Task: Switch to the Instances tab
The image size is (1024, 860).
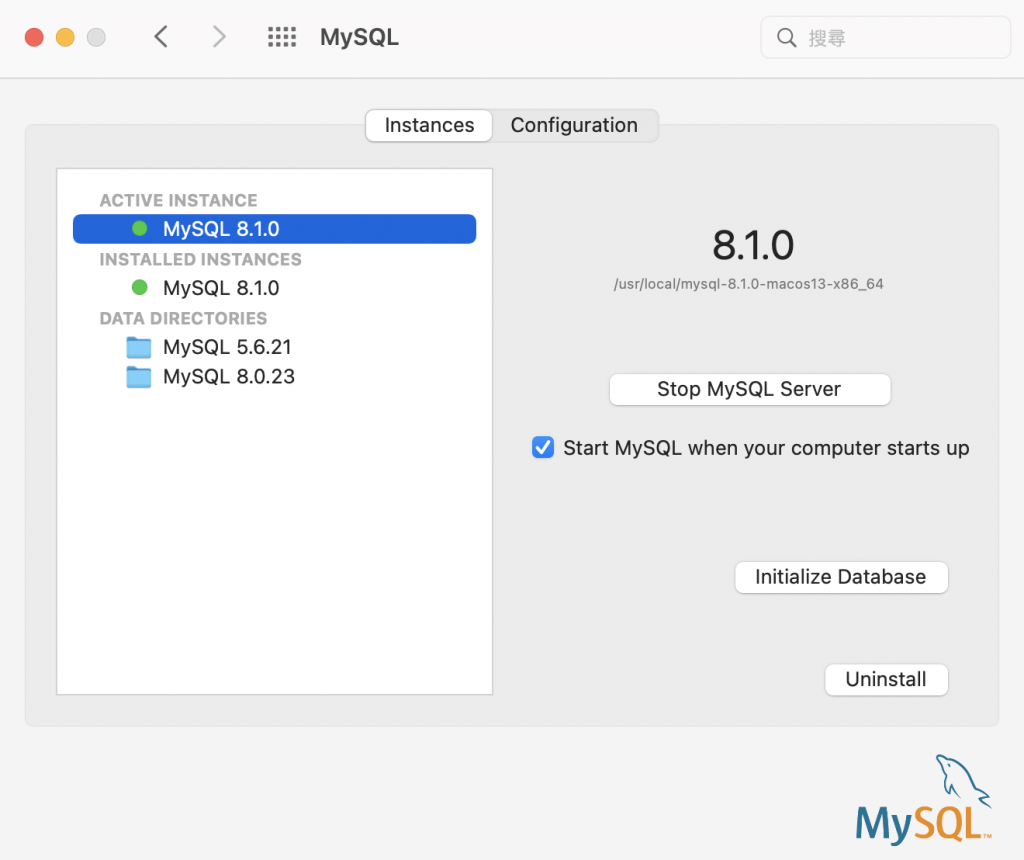Action: click(429, 125)
